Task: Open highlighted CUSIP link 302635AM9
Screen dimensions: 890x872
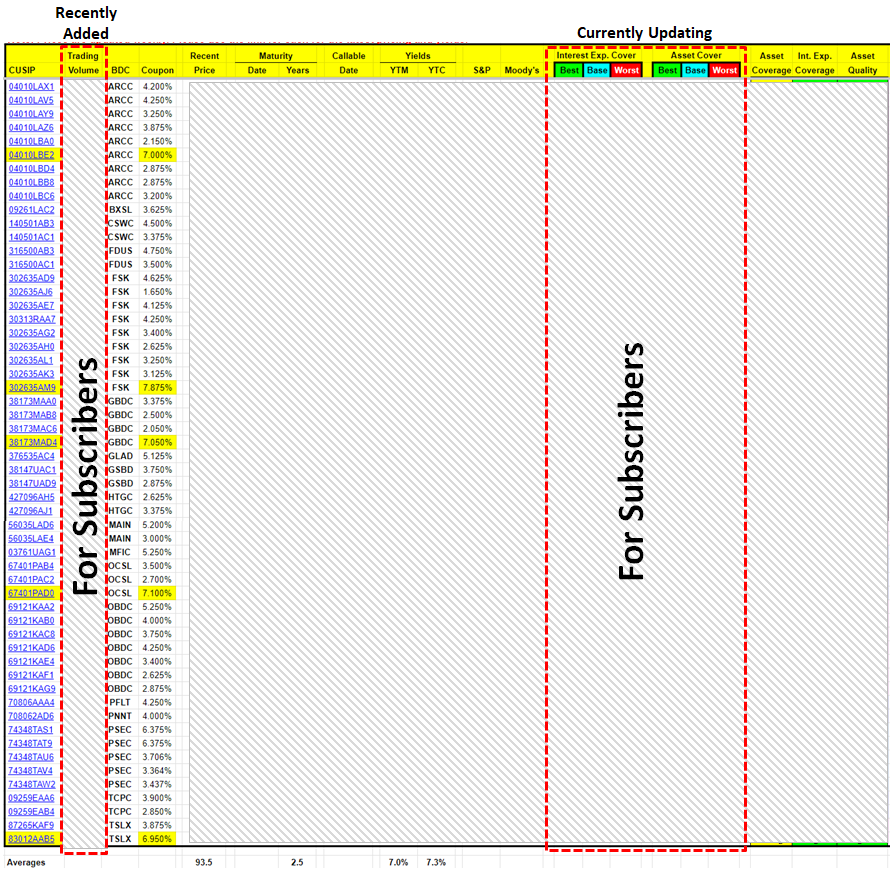Action: [32, 387]
